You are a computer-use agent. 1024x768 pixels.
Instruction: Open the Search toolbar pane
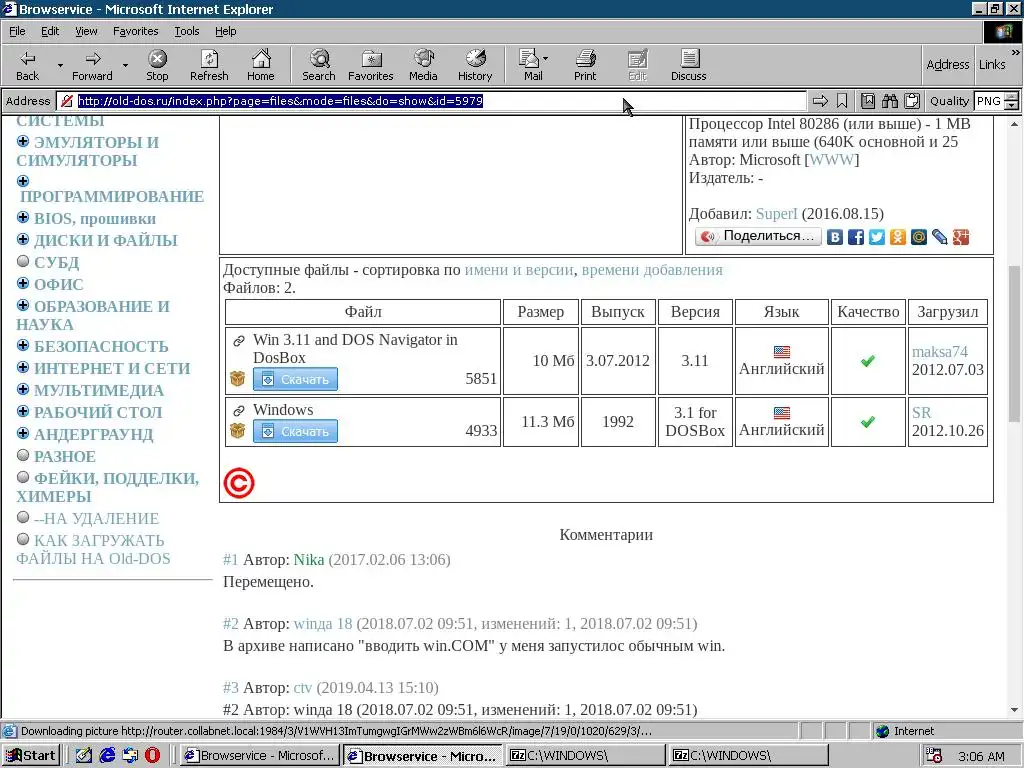tap(319, 65)
